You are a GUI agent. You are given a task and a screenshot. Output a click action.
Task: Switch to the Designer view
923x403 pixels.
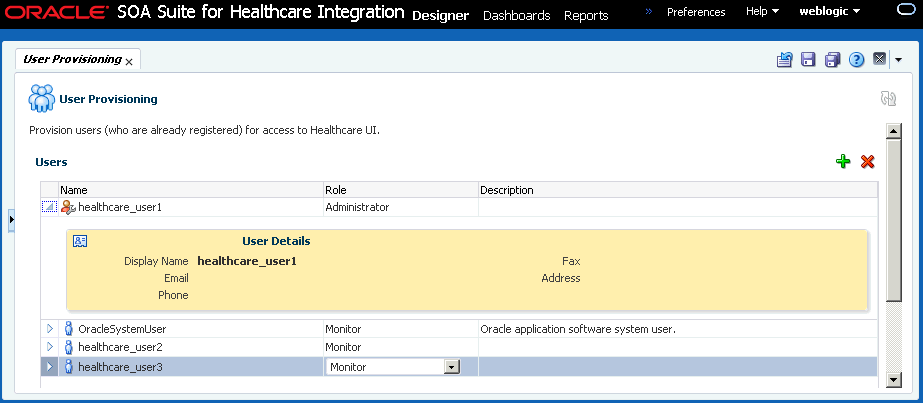point(440,16)
